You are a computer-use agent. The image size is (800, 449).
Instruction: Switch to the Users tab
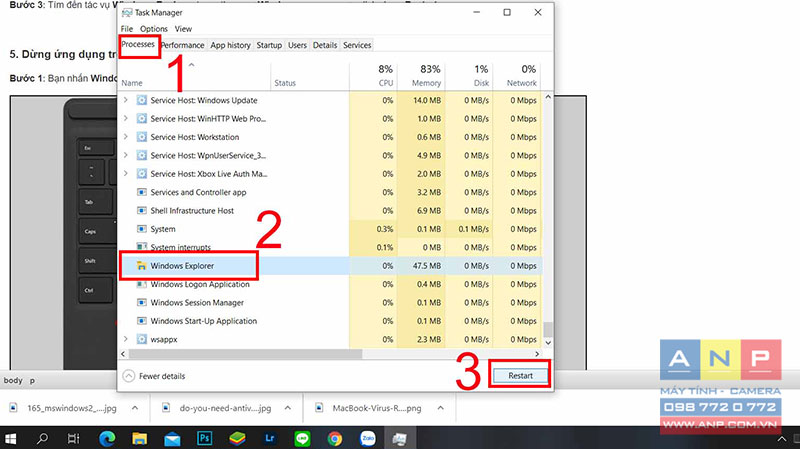tap(297, 45)
